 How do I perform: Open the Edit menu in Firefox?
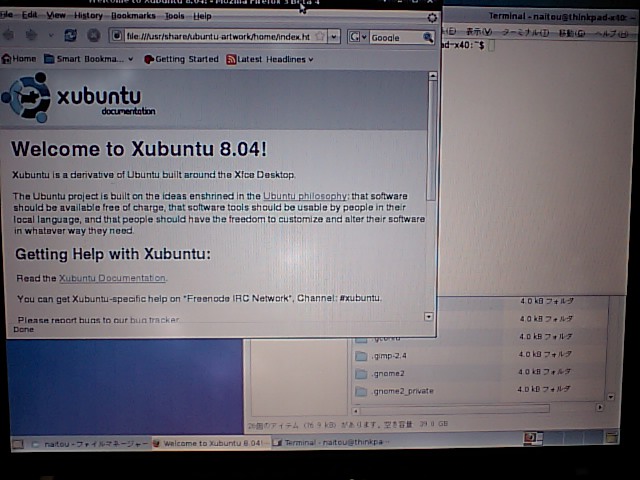29,15
